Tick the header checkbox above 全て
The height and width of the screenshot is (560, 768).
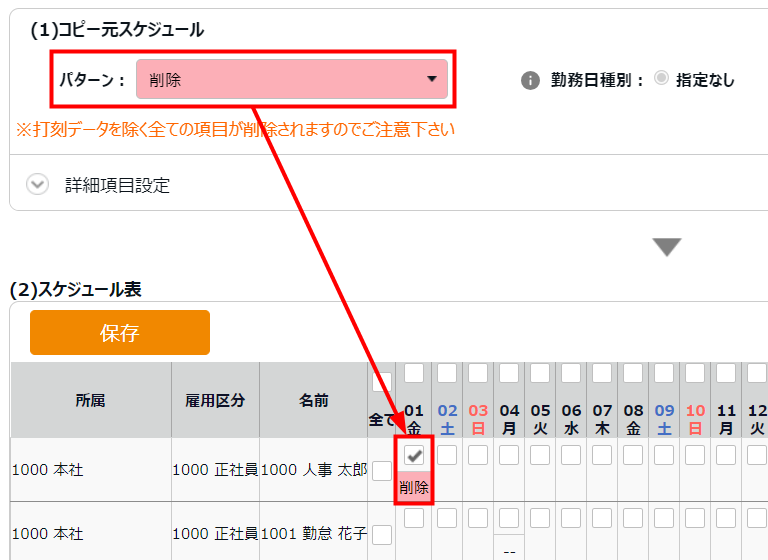pyautogui.click(x=382, y=381)
